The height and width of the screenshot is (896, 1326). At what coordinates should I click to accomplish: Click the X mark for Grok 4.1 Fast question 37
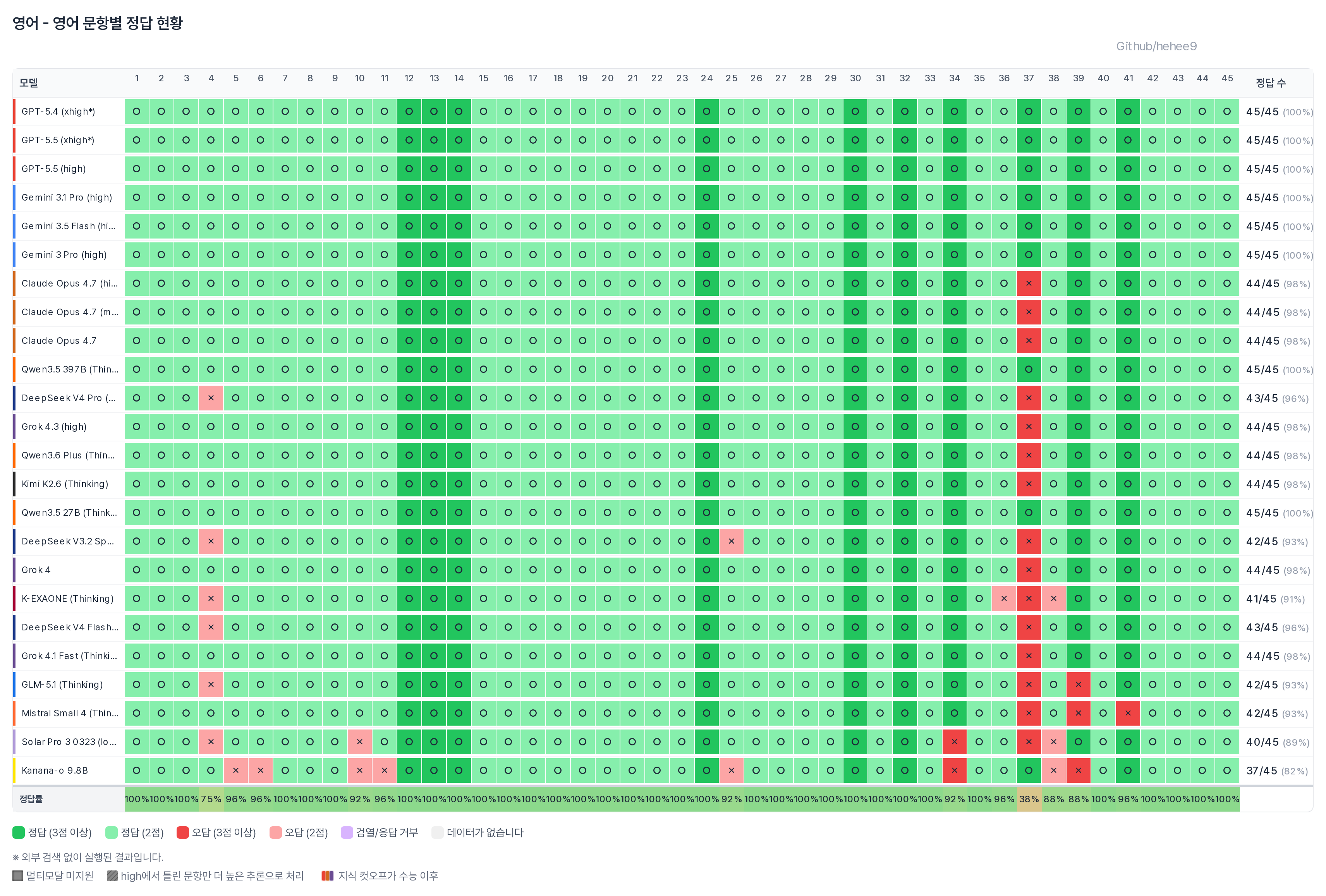(x=1029, y=656)
